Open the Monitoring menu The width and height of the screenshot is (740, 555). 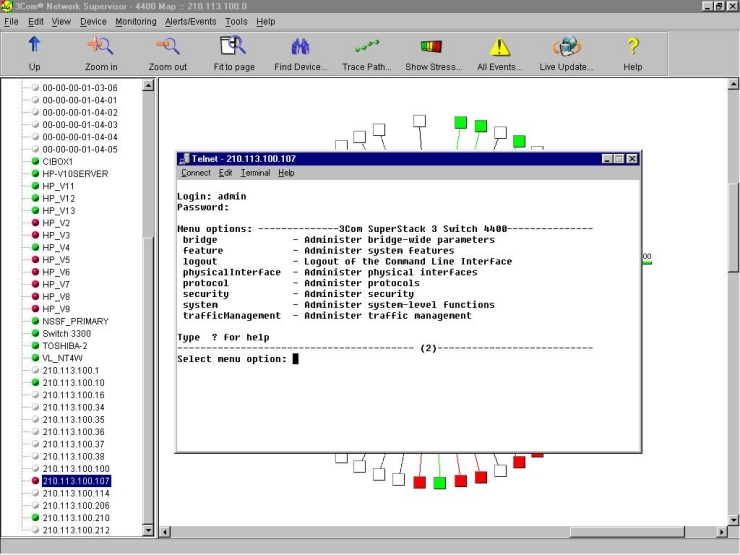pyautogui.click(x=135, y=21)
